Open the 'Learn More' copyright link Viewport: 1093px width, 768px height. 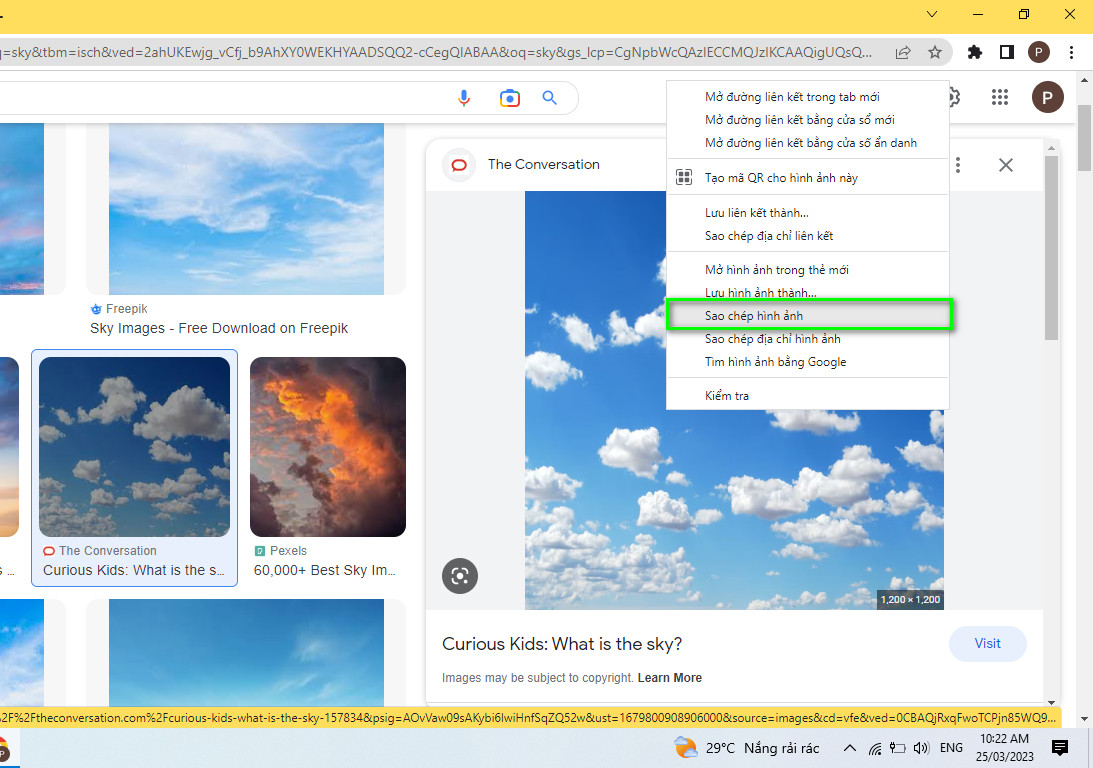pos(669,677)
